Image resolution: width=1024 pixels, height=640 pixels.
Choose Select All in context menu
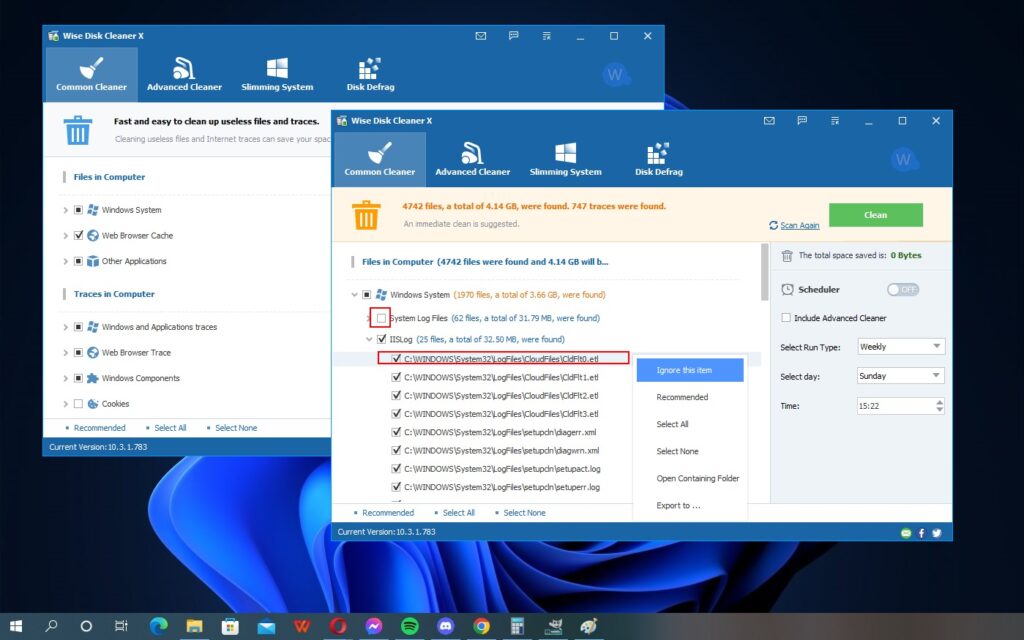click(690, 424)
